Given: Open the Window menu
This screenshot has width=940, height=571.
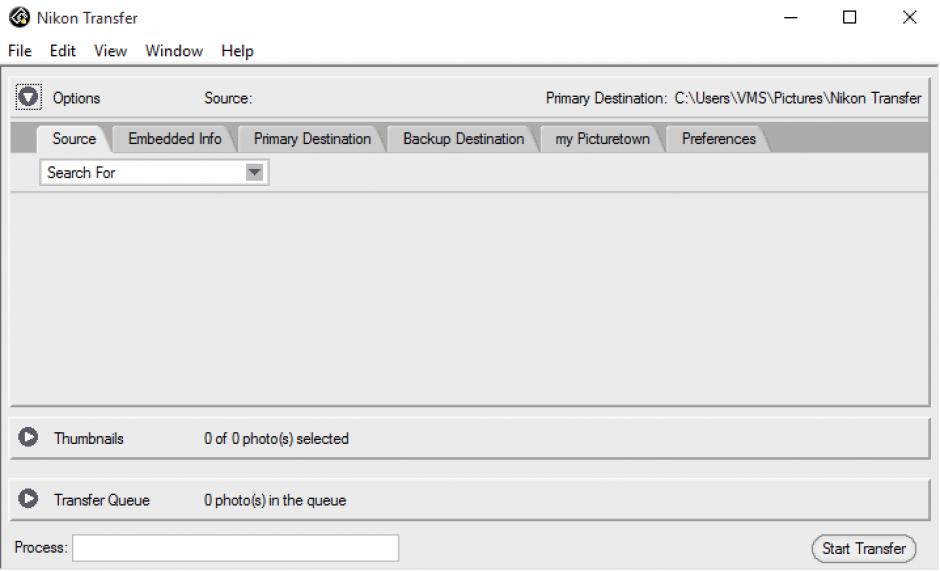Looking at the screenshot, I should (173, 51).
